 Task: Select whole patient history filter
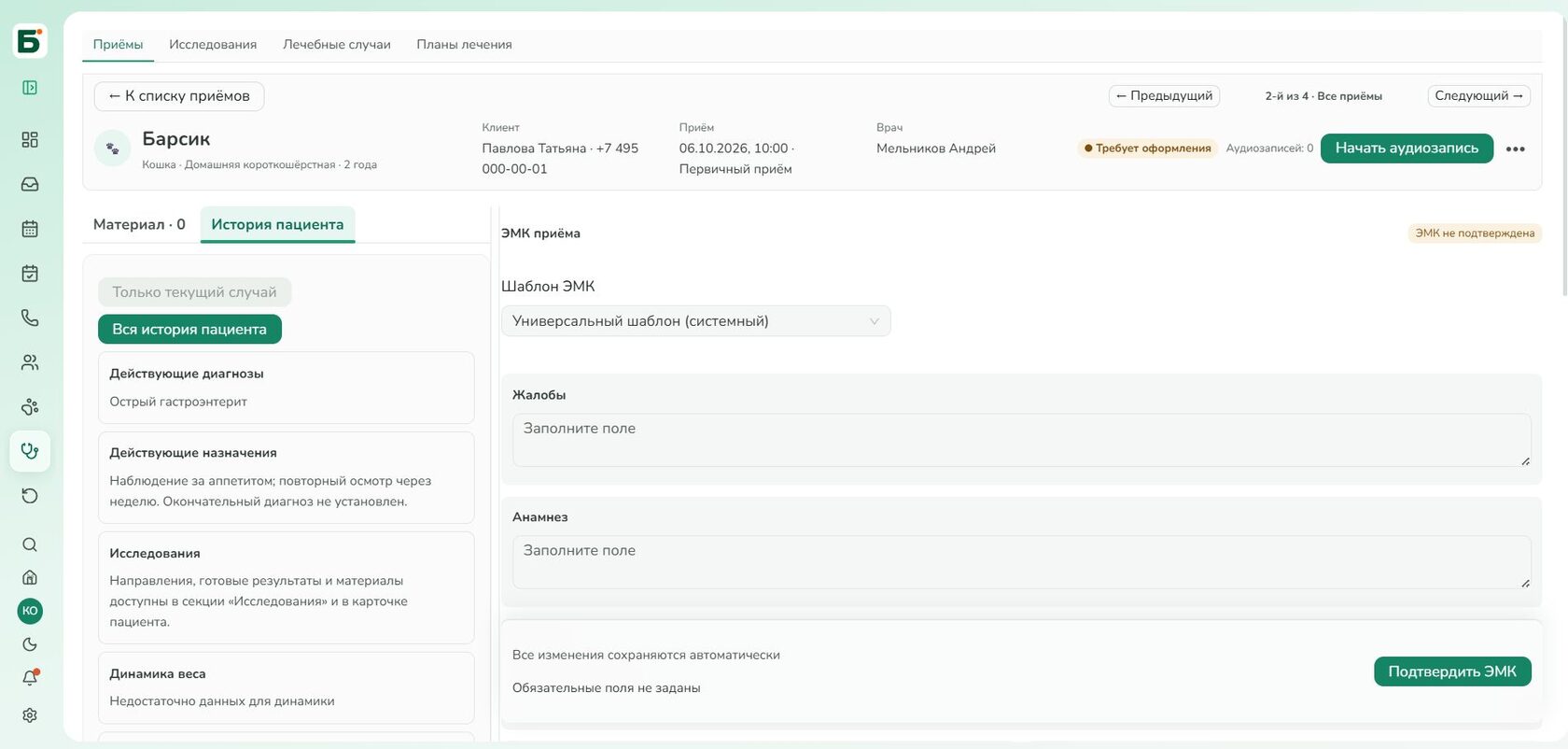tap(189, 329)
